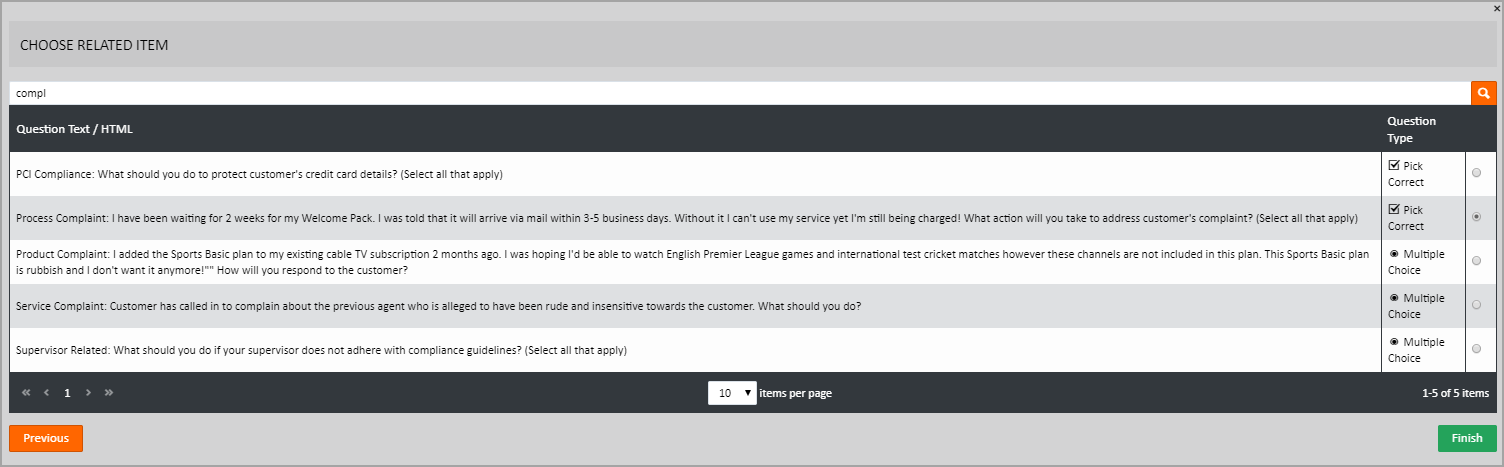Image resolution: width=1504 pixels, height=467 pixels.
Task: Sort by the Question Text / HTML header
Action: click(x=75, y=129)
